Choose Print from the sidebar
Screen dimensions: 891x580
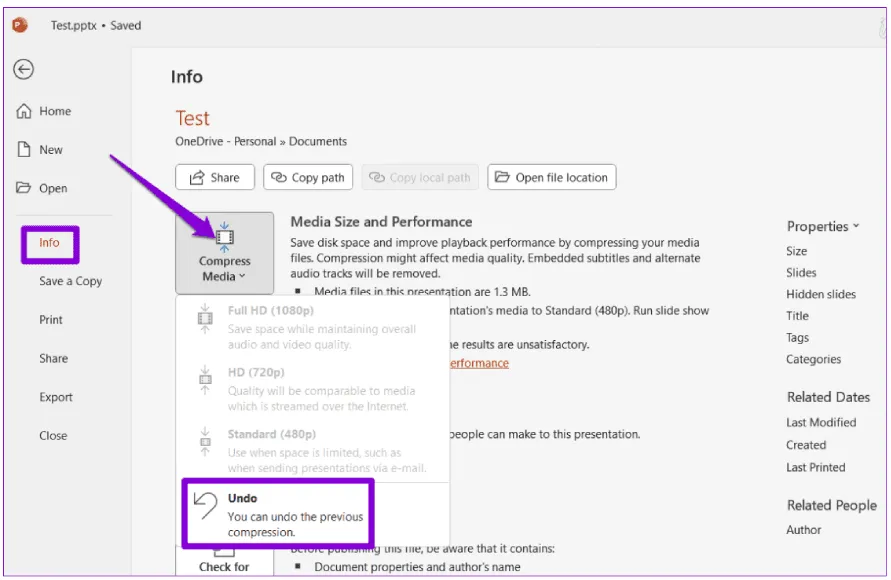tap(51, 320)
